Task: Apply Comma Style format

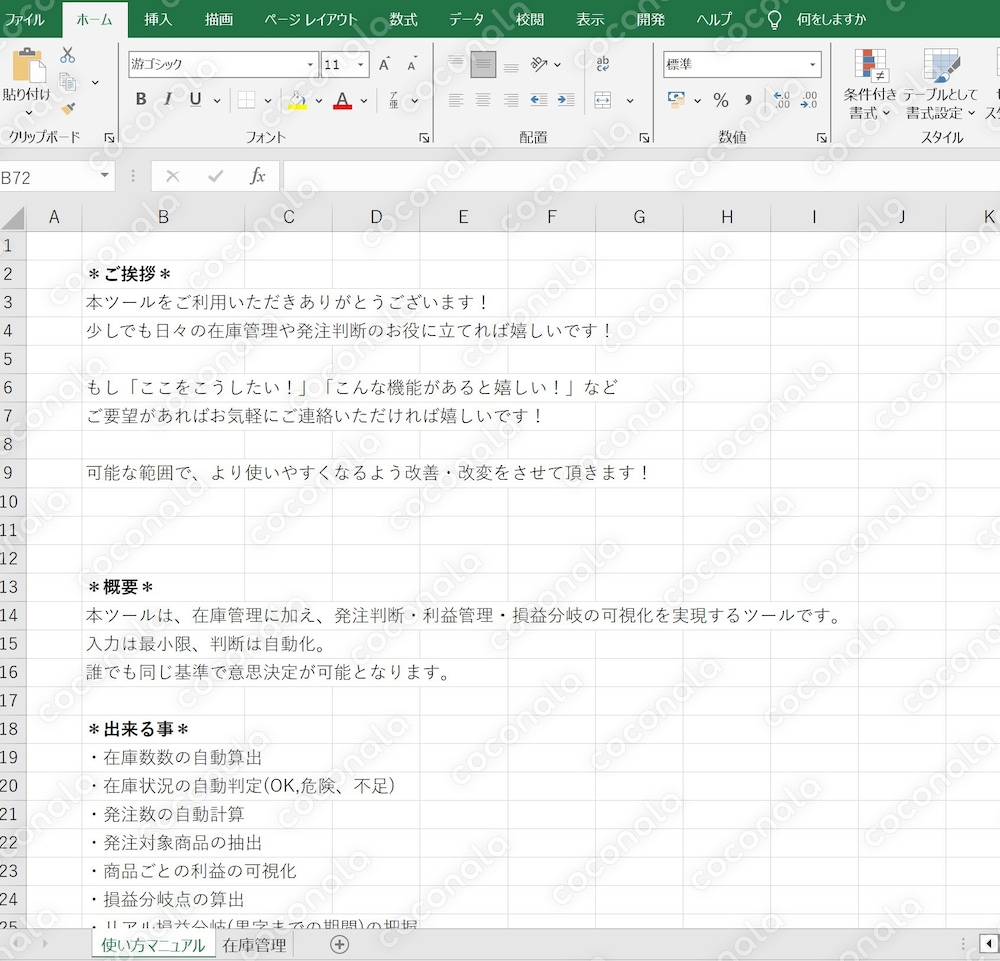Action: point(748,100)
